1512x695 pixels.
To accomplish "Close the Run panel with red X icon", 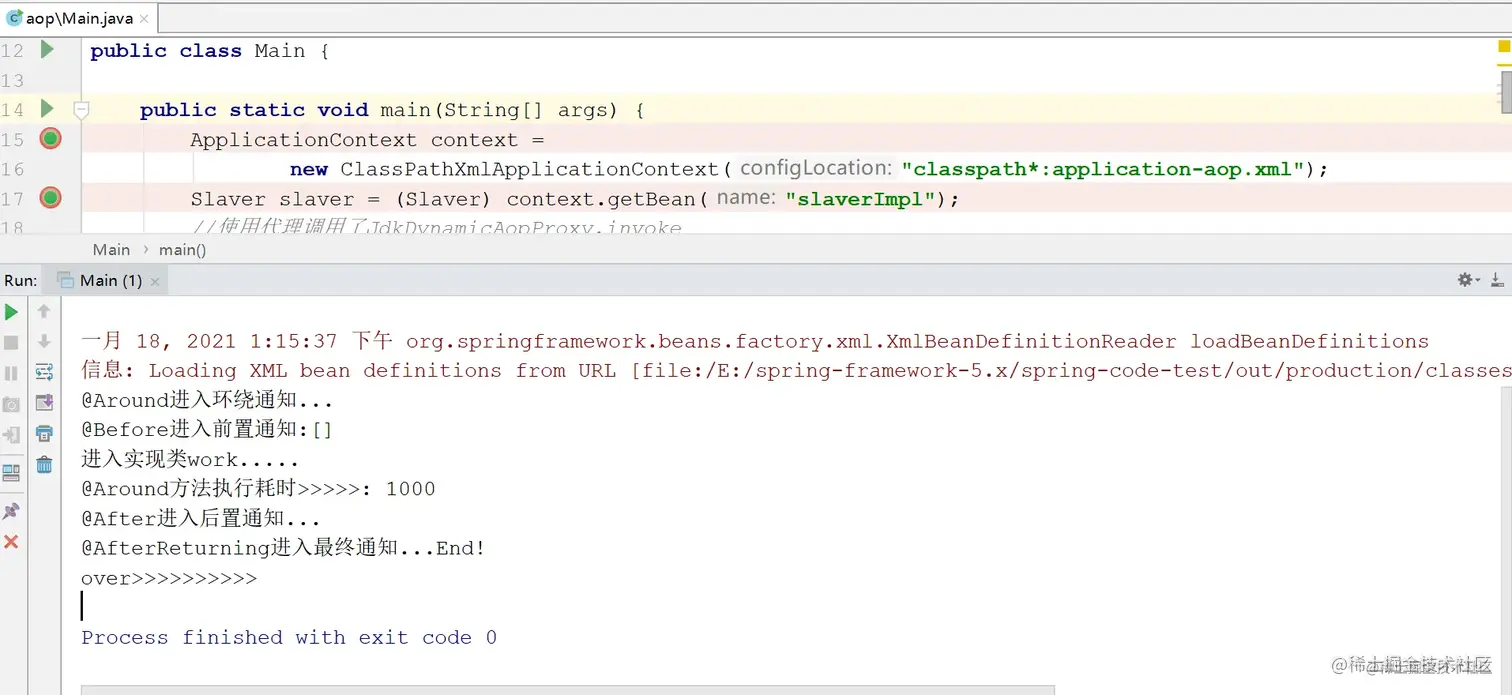I will pyautogui.click(x=11, y=542).
